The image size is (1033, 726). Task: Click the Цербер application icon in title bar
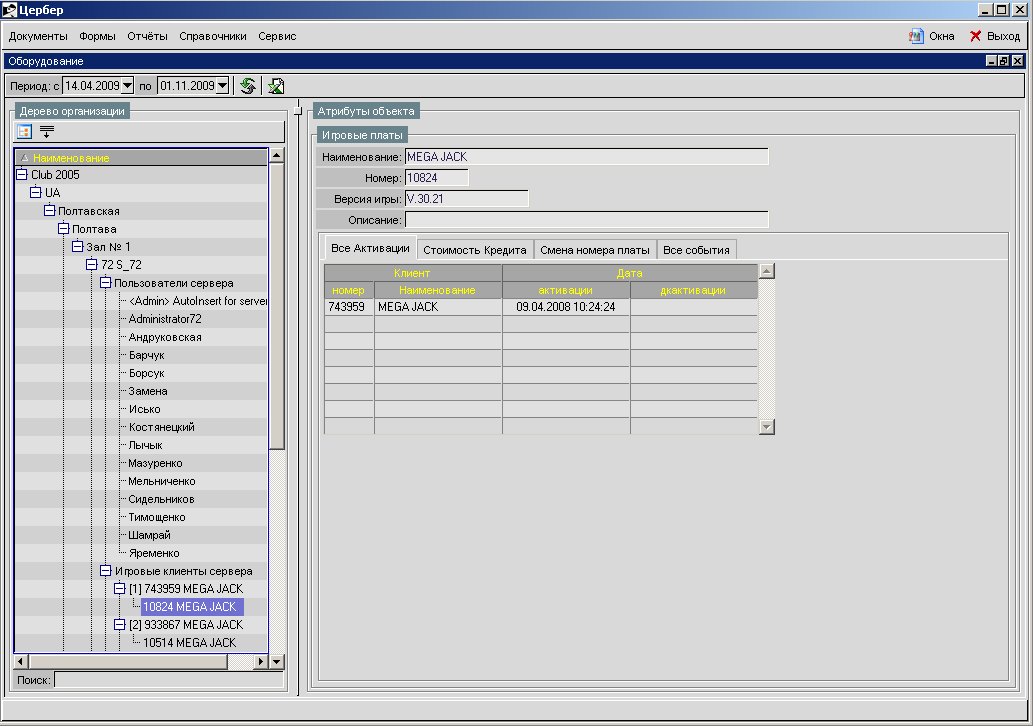(11, 9)
